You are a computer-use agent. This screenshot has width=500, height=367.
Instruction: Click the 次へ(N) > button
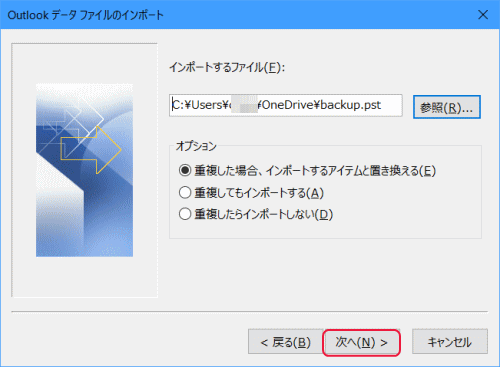[361, 342]
